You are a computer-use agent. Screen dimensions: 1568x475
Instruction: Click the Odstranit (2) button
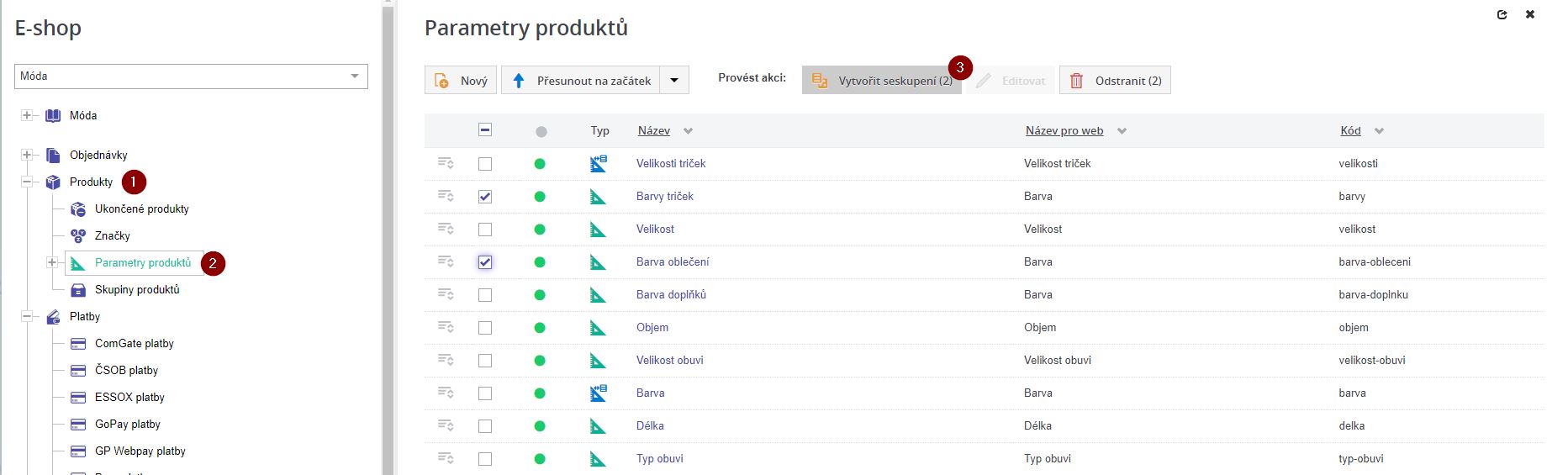(1115, 81)
